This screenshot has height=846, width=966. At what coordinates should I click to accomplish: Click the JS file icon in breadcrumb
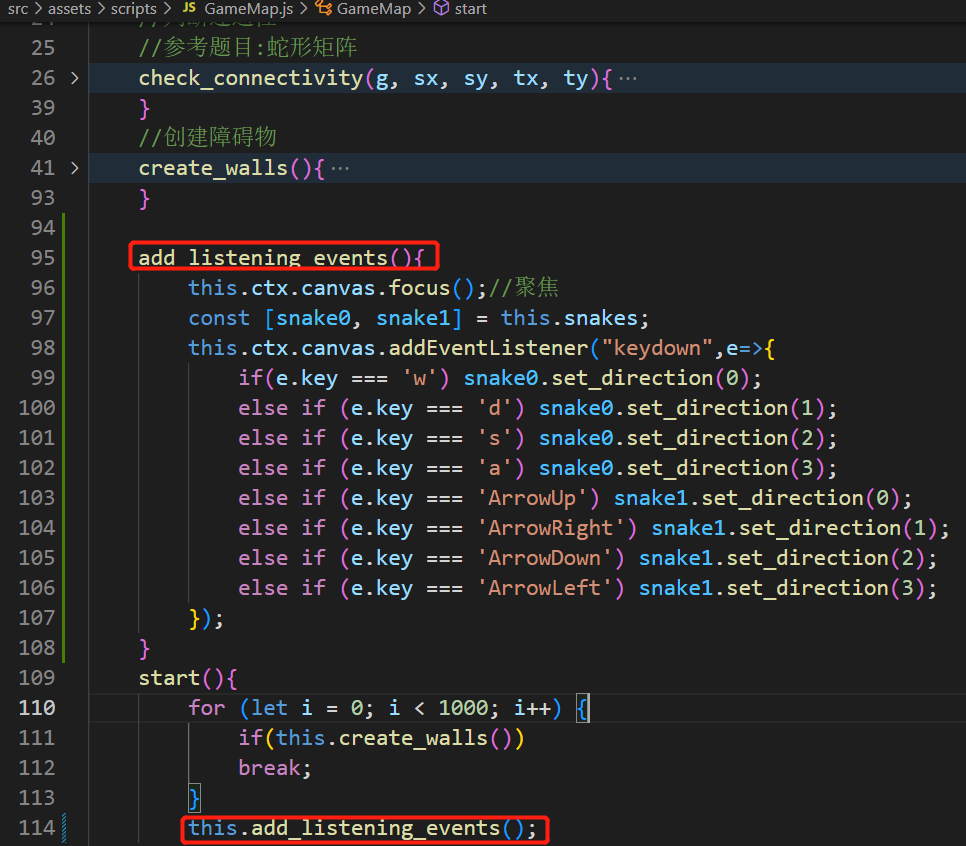point(189,9)
